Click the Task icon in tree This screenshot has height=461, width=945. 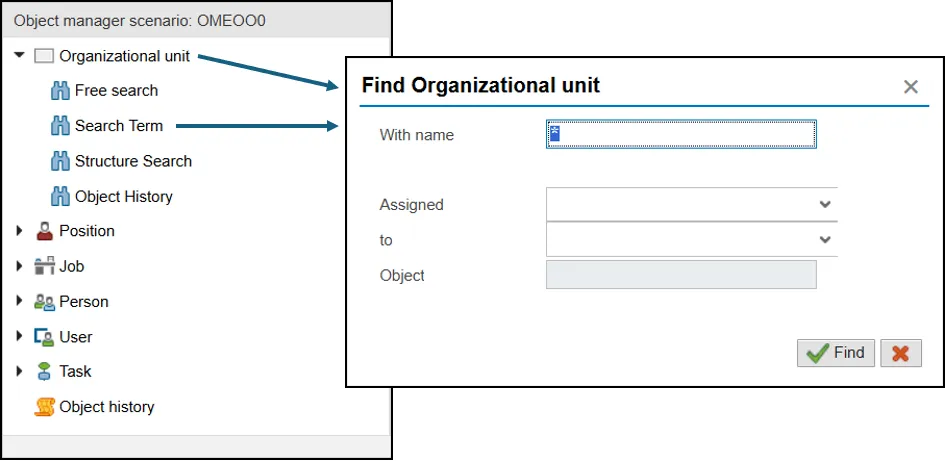click(44, 371)
